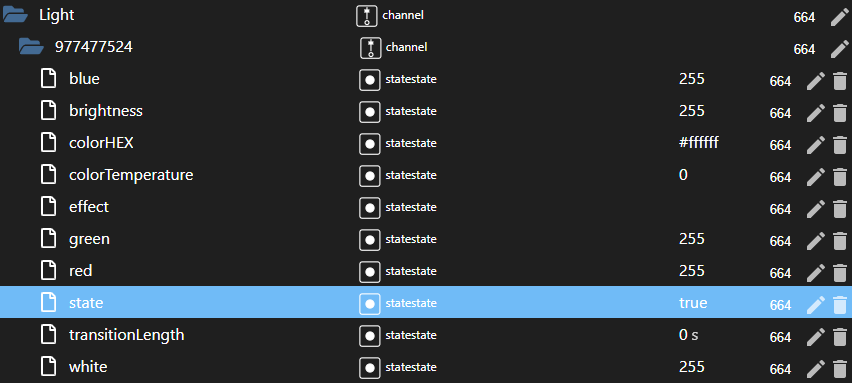Toggle the true value of state
Viewport: 852px width, 383px height.
click(693, 303)
